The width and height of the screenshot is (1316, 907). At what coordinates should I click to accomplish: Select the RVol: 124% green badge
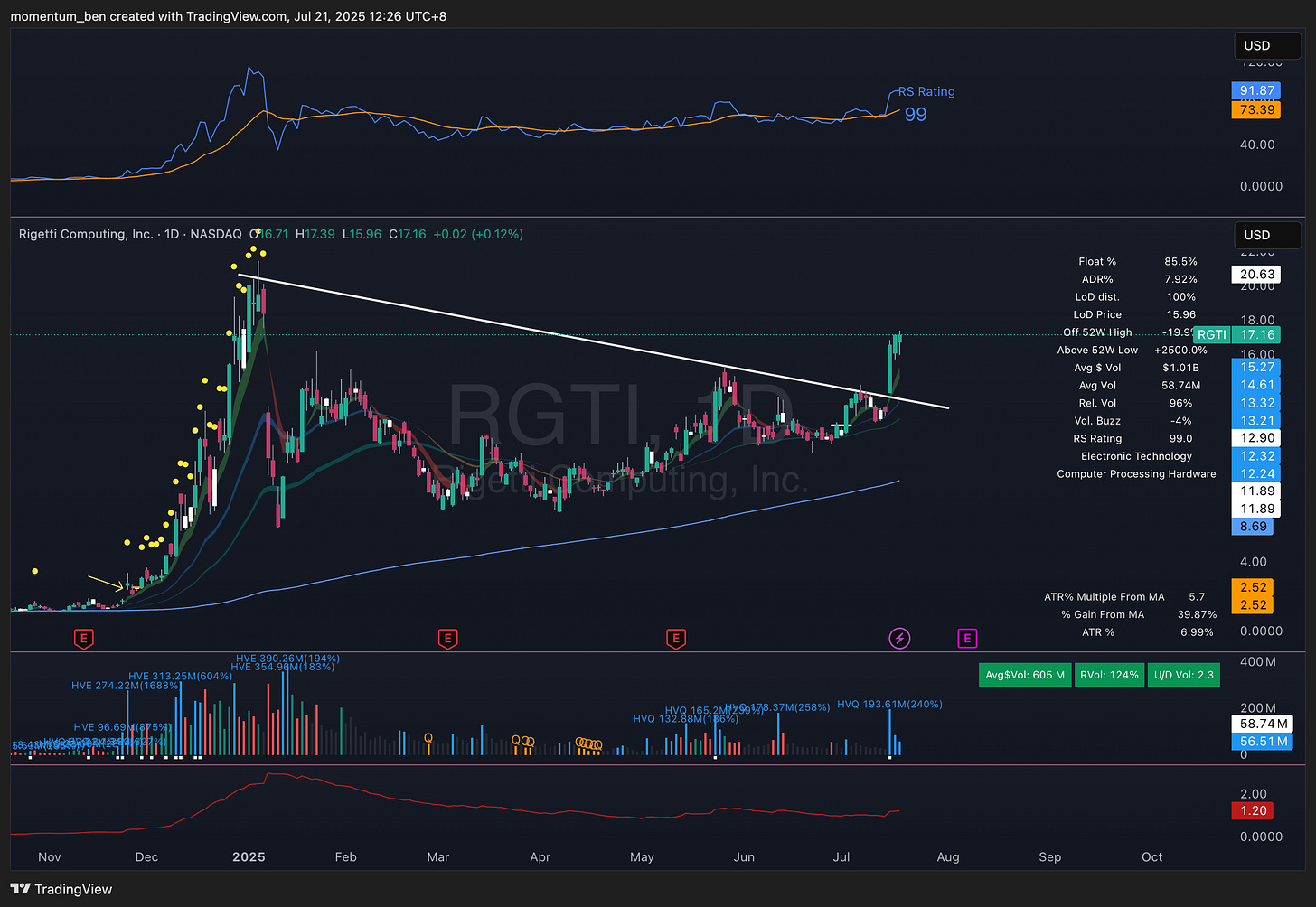tap(1109, 675)
